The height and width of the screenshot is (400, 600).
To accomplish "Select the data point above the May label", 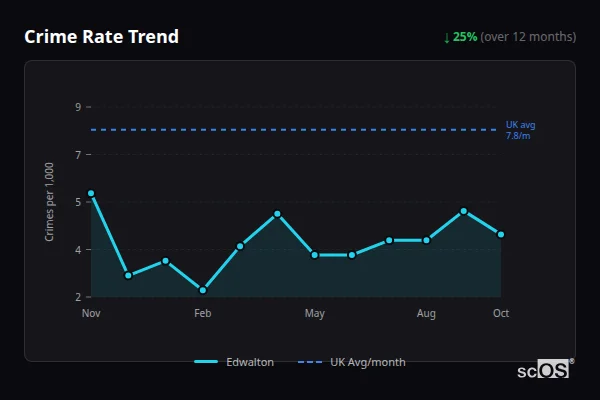I will [x=315, y=255].
